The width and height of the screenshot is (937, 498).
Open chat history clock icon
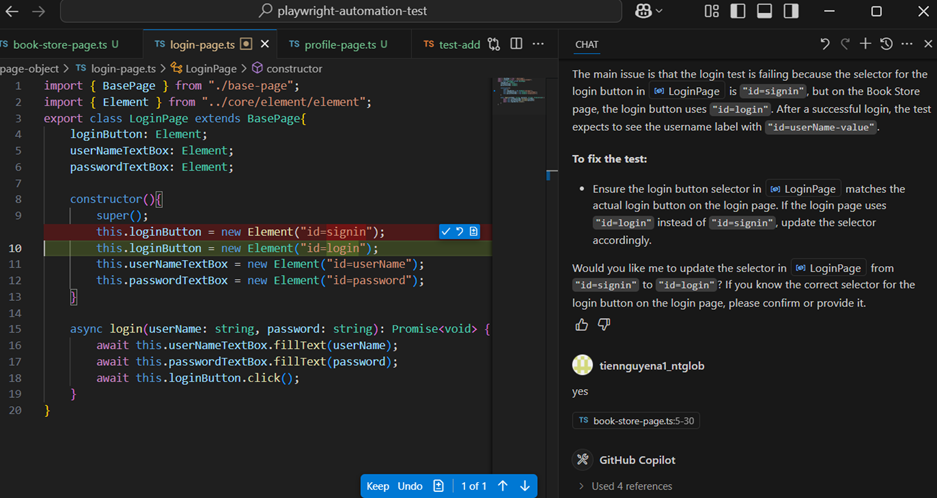886,44
